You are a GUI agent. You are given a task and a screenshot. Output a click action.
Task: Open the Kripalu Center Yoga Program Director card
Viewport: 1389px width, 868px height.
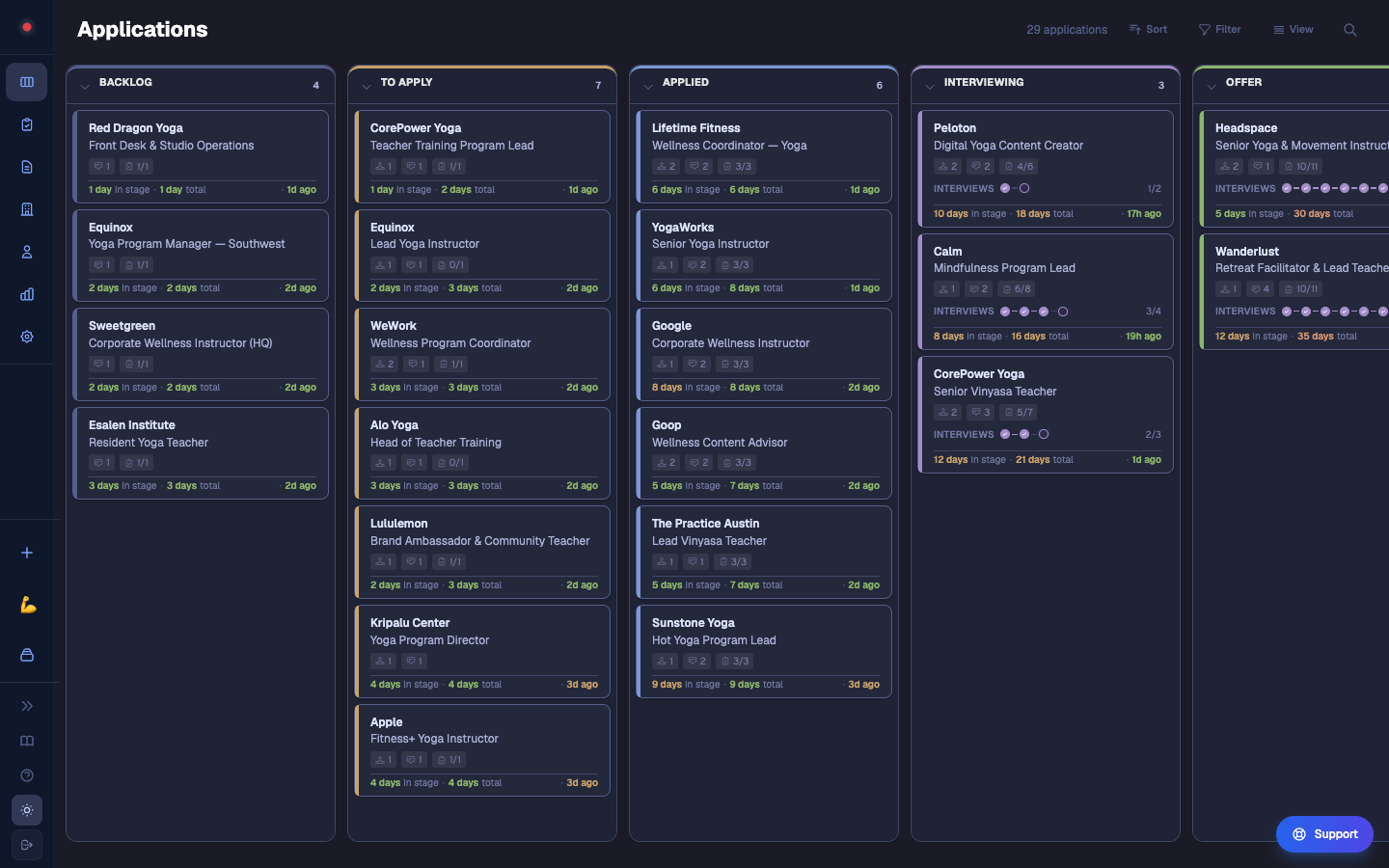pos(482,651)
